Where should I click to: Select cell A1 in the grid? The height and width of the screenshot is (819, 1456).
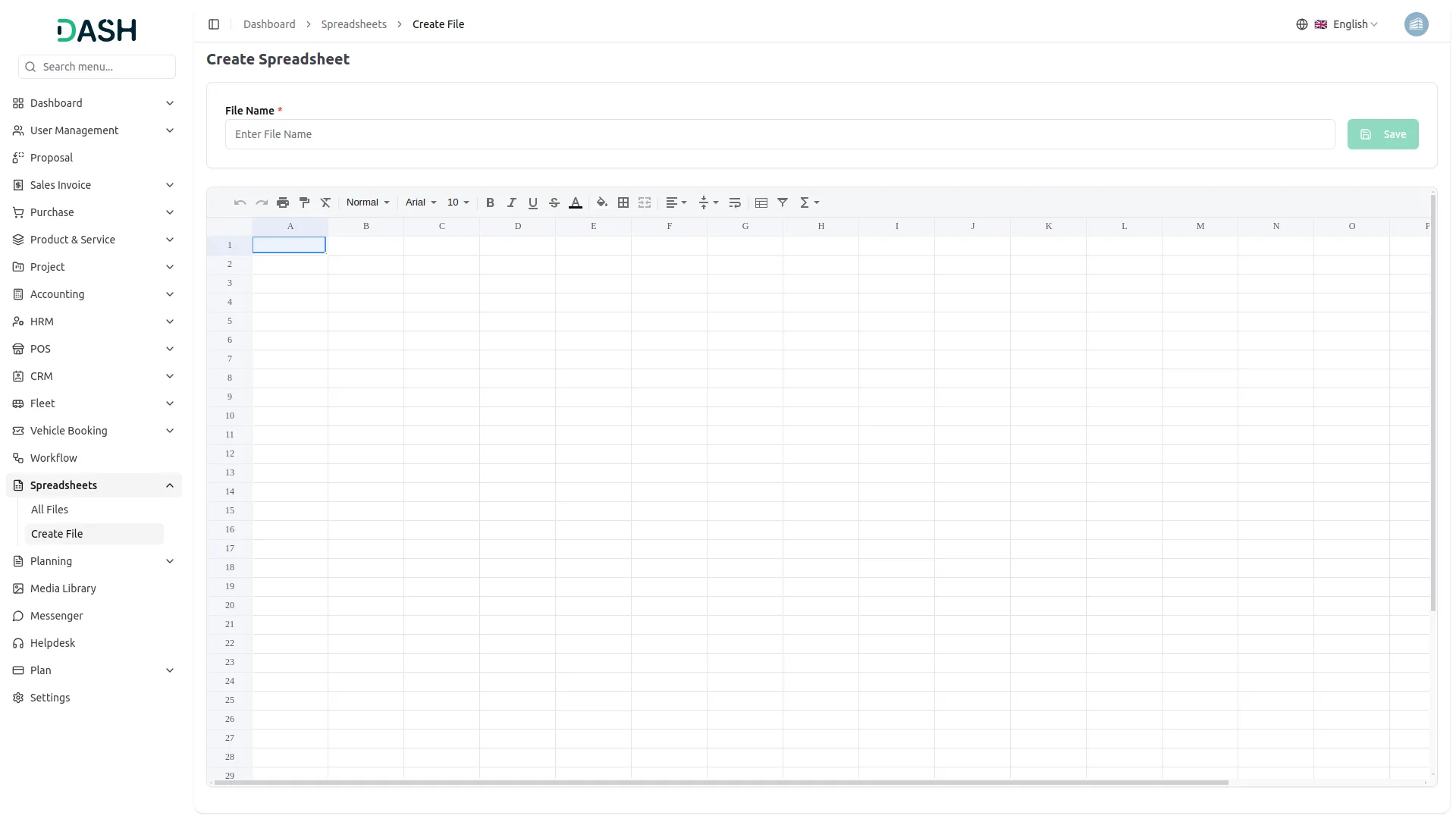[289, 245]
